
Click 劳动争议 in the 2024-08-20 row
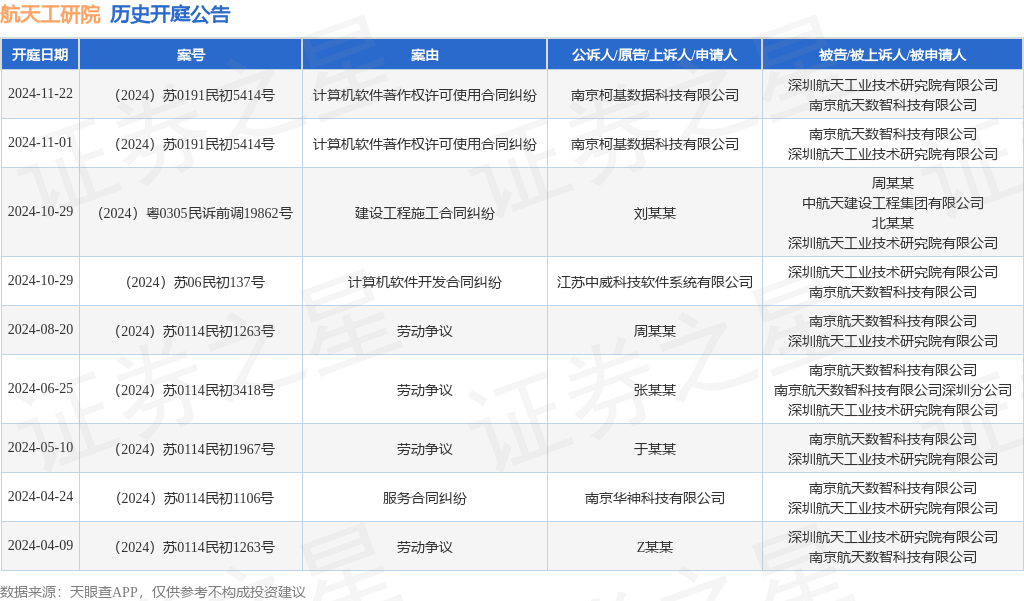pos(424,331)
